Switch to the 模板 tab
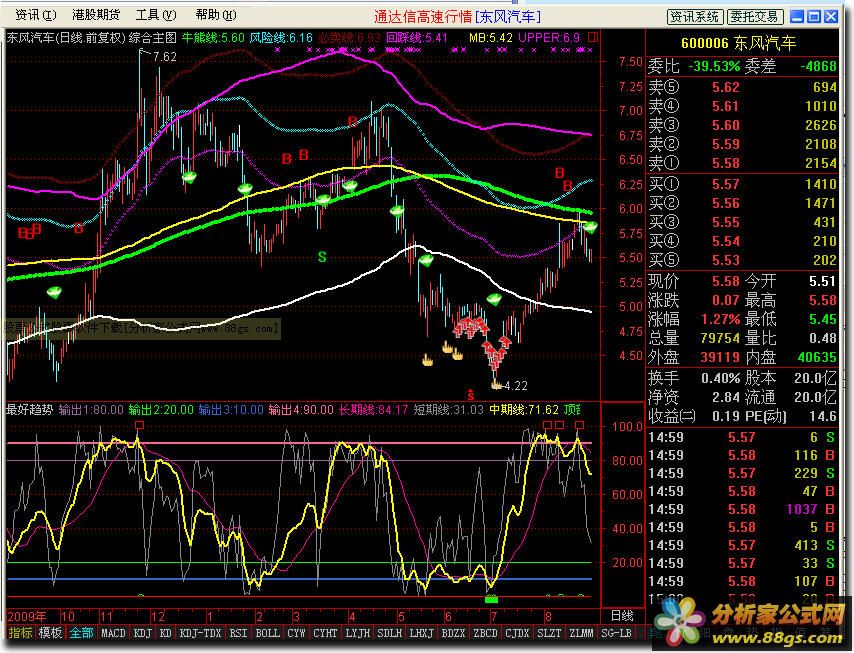The height and width of the screenshot is (653, 854). point(50,633)
